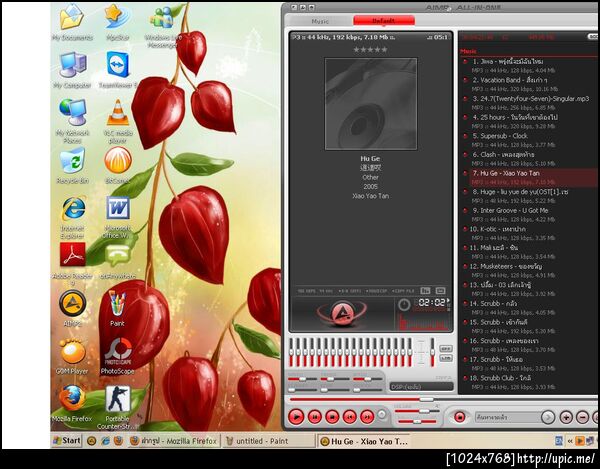Open Mozilla Firefox desktop icon

72,404
